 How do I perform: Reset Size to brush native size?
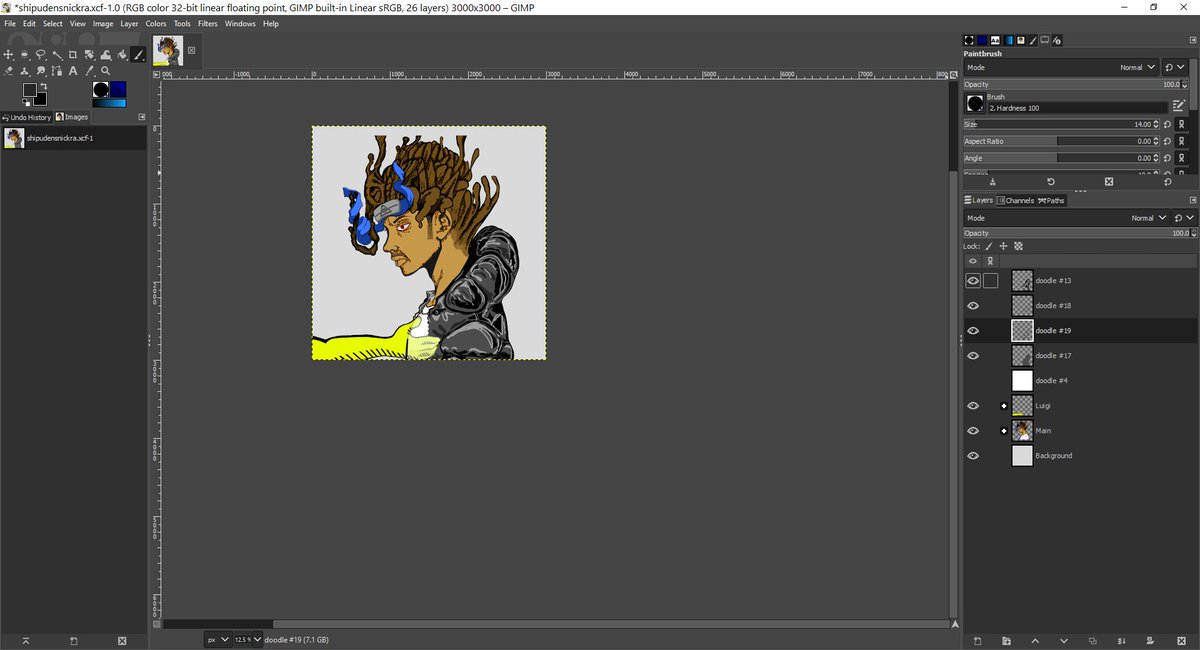1167,124
